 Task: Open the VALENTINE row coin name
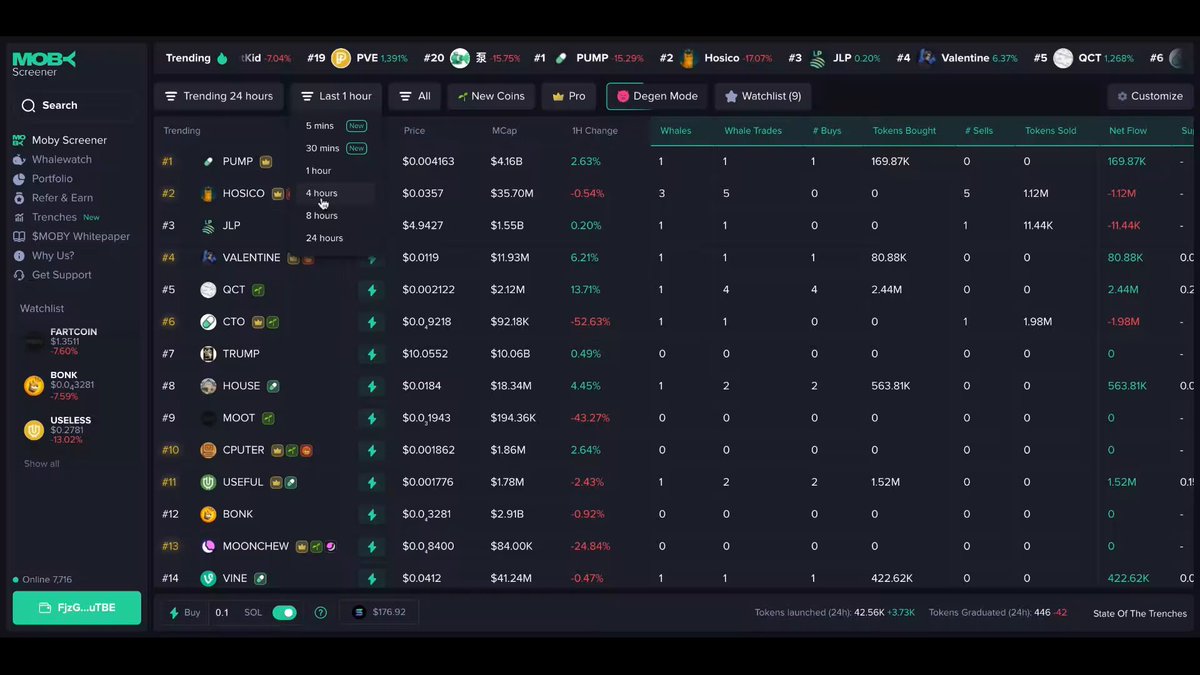coord(252,257)
